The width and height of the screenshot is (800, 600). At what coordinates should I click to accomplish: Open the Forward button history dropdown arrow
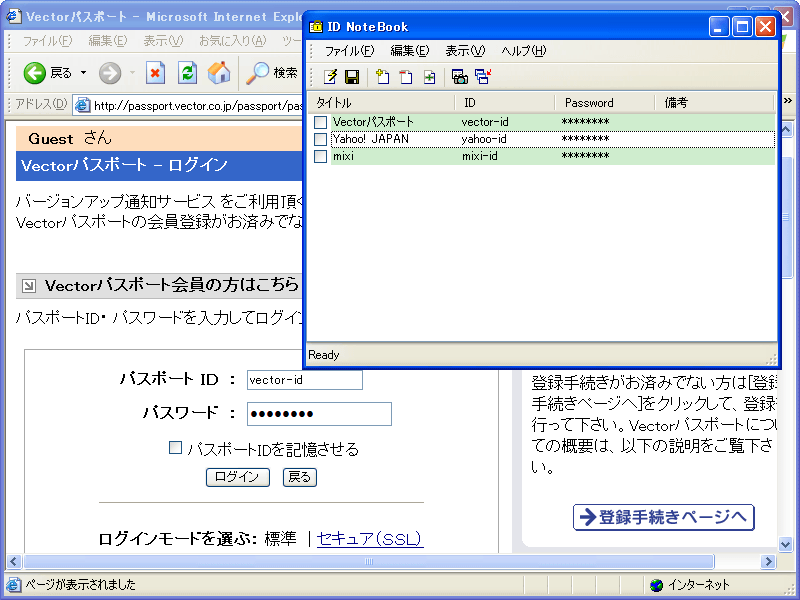(x=132, y=73)
